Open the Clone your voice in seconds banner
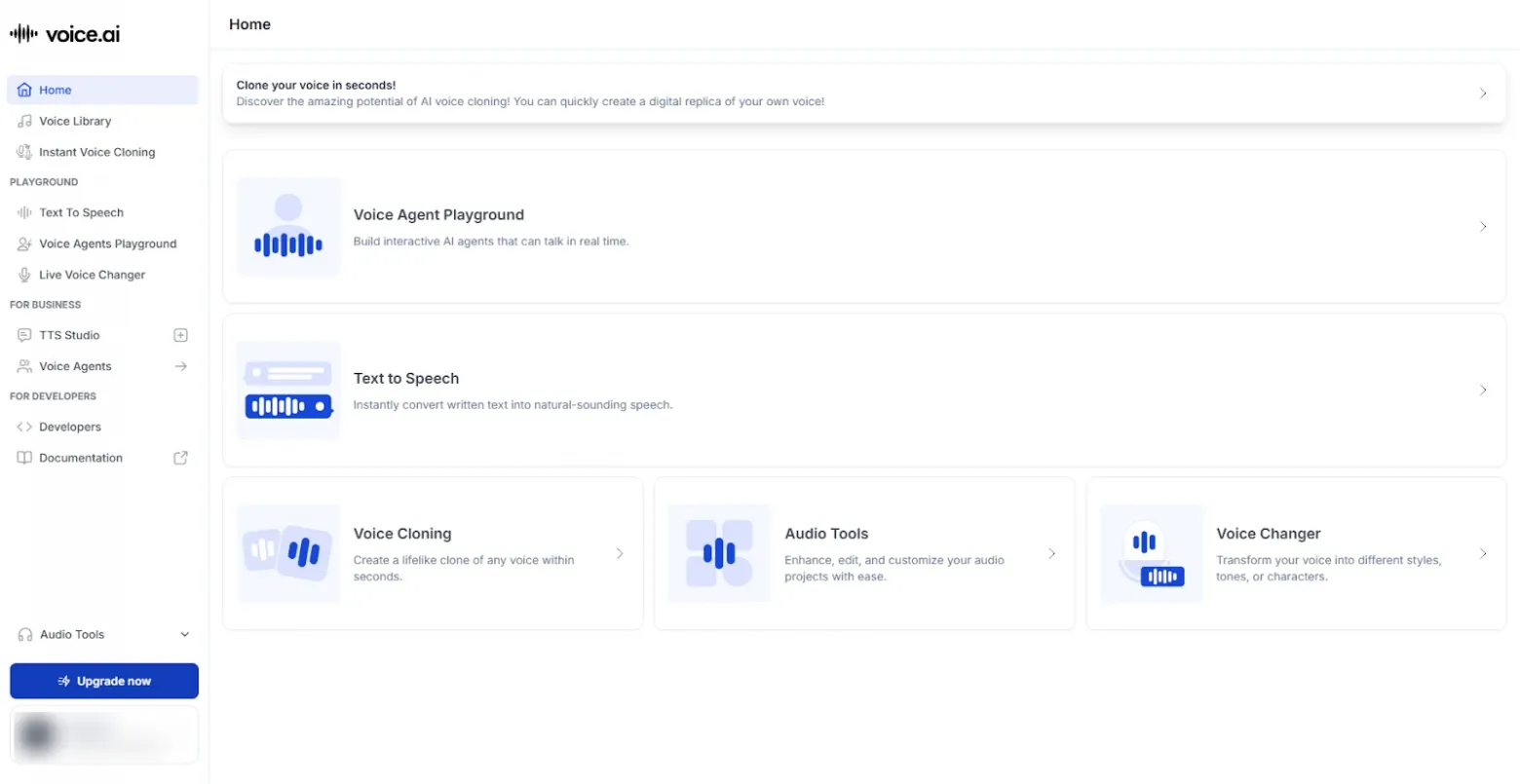The height and width of the screenshot is (784, 1520). click(863, 93)
